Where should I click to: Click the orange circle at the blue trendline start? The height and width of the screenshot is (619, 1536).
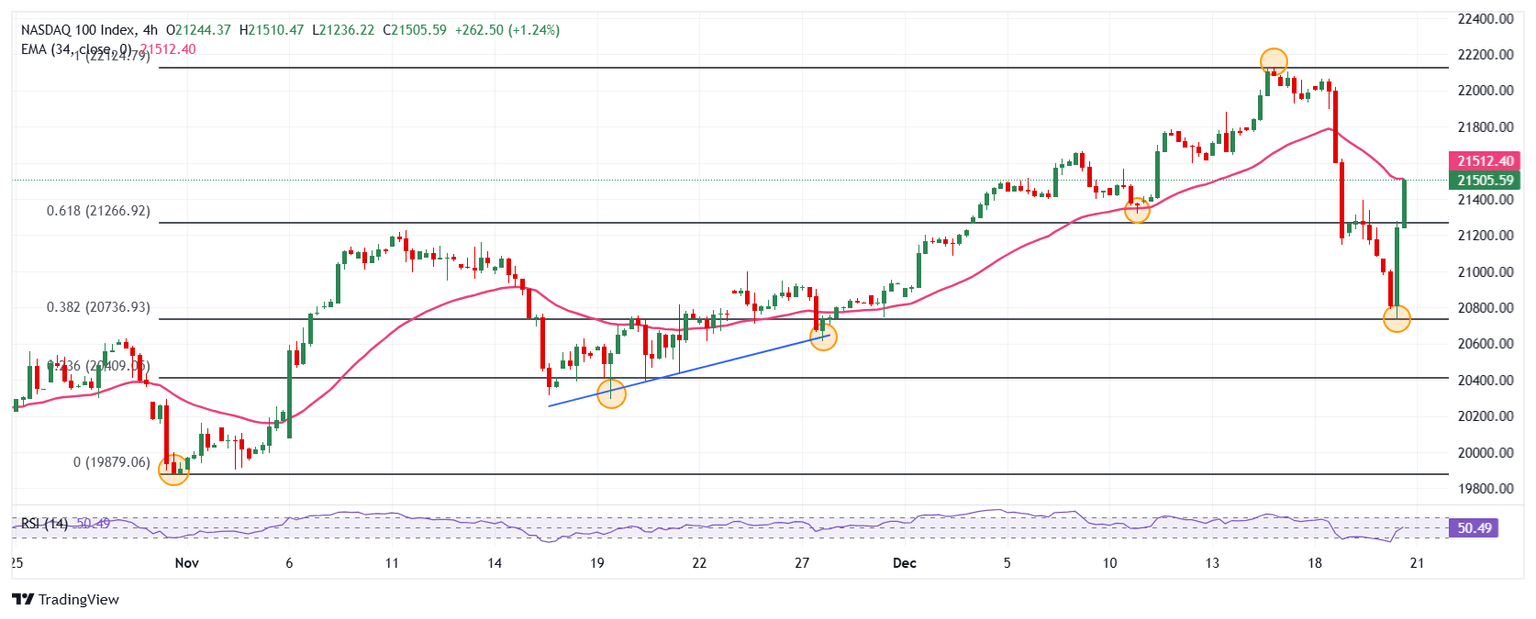point(611,393)
